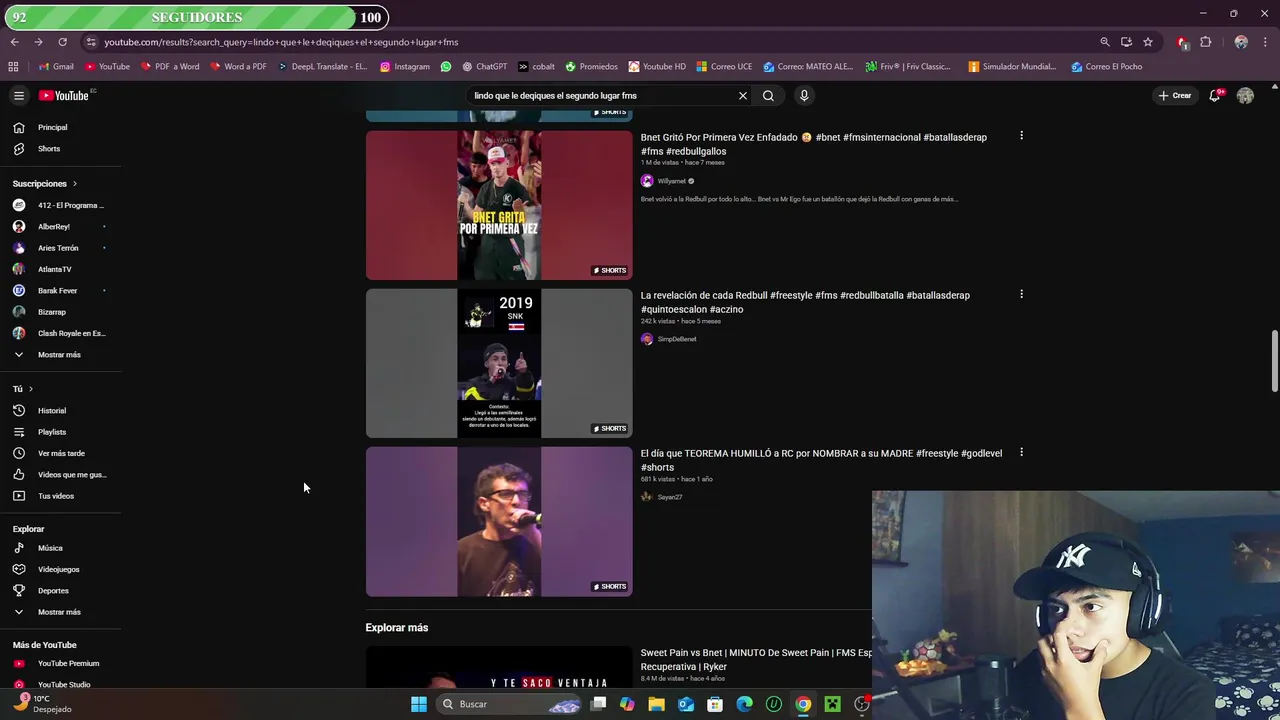1280x720 pixels.
Task: Open File Explorer from the taskbar
Action: point(656,704)
